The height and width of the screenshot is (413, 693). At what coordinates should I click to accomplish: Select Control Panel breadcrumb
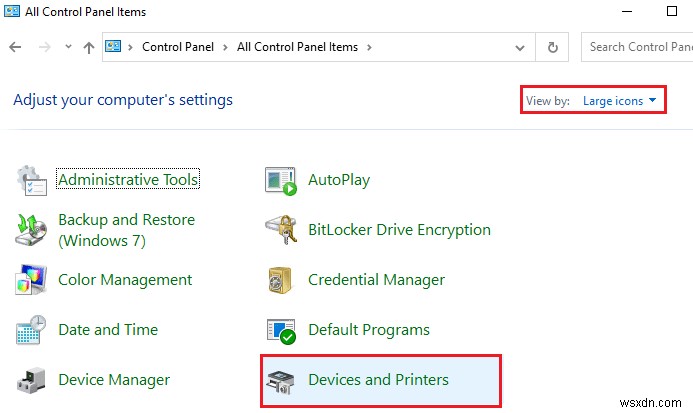178,47
